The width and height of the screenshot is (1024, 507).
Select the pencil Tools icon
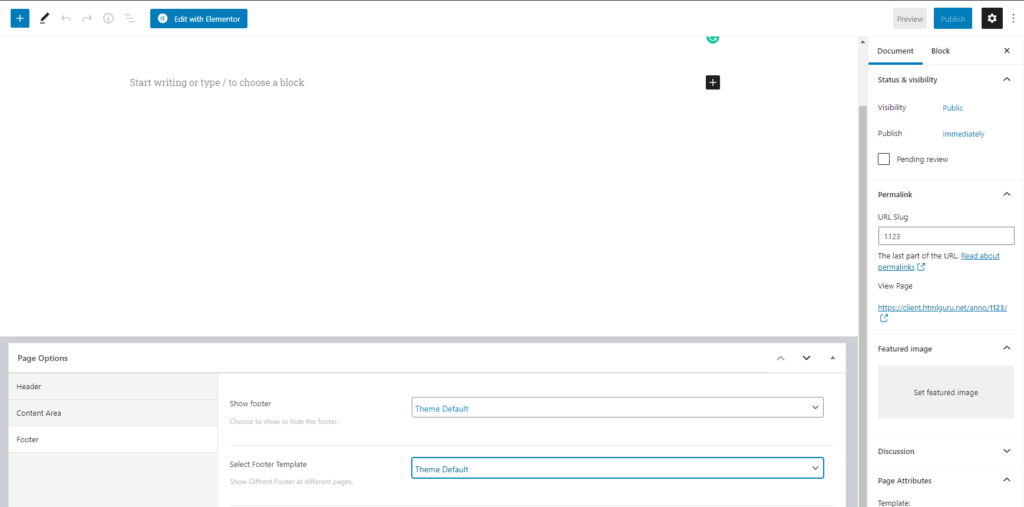[44, 18]
